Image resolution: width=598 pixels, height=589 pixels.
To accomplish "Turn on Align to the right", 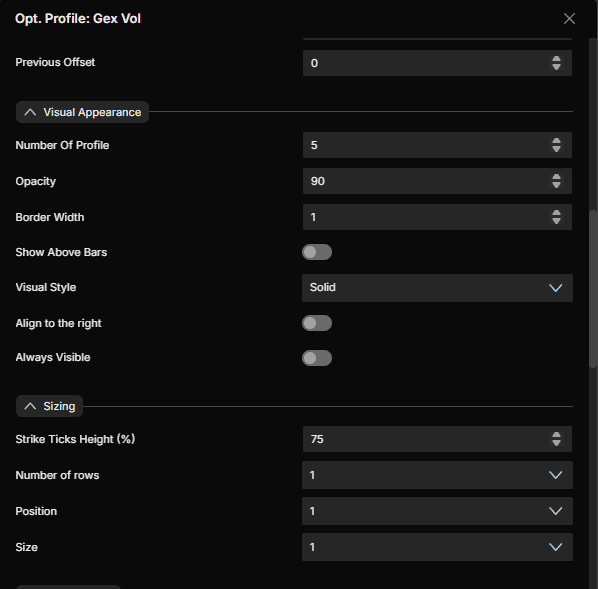I will (x=317, y=323).
